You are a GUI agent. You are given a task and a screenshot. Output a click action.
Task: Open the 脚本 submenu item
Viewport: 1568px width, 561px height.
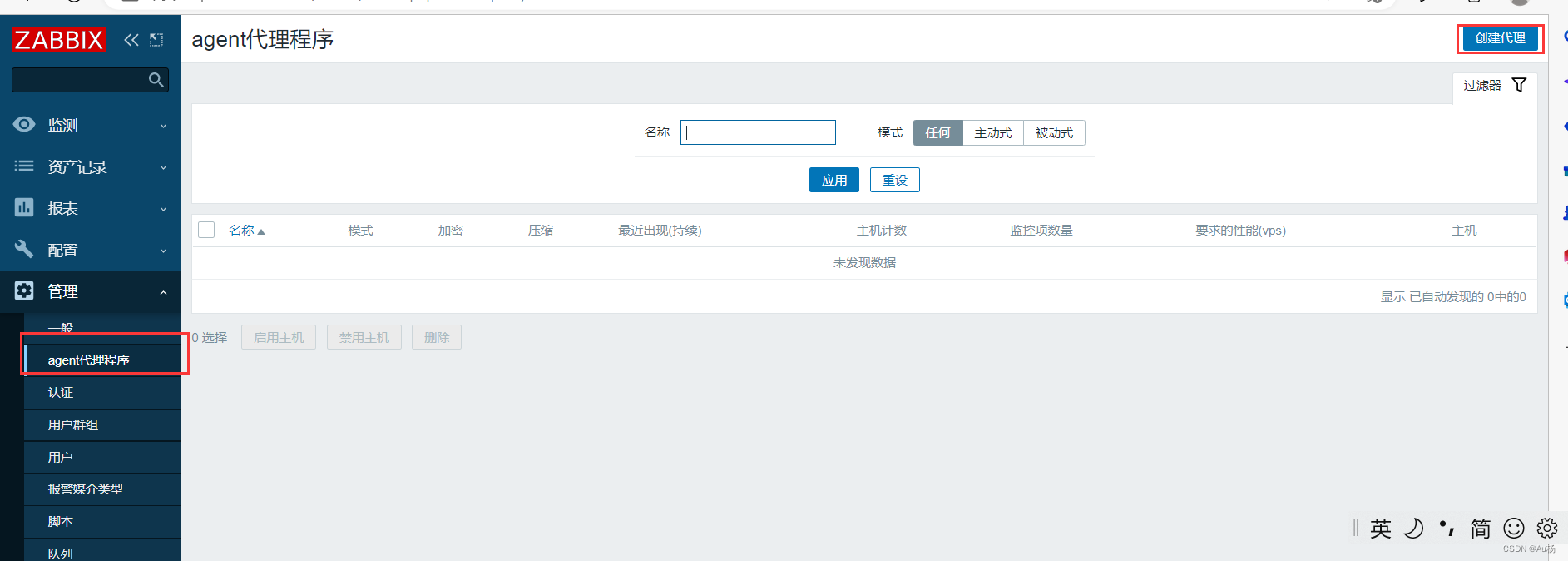(x=102, y=521)
